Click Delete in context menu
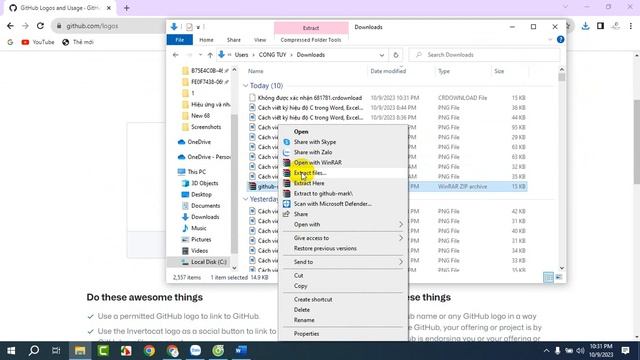This screenshot has height=360, width=640. coord(302,310)
